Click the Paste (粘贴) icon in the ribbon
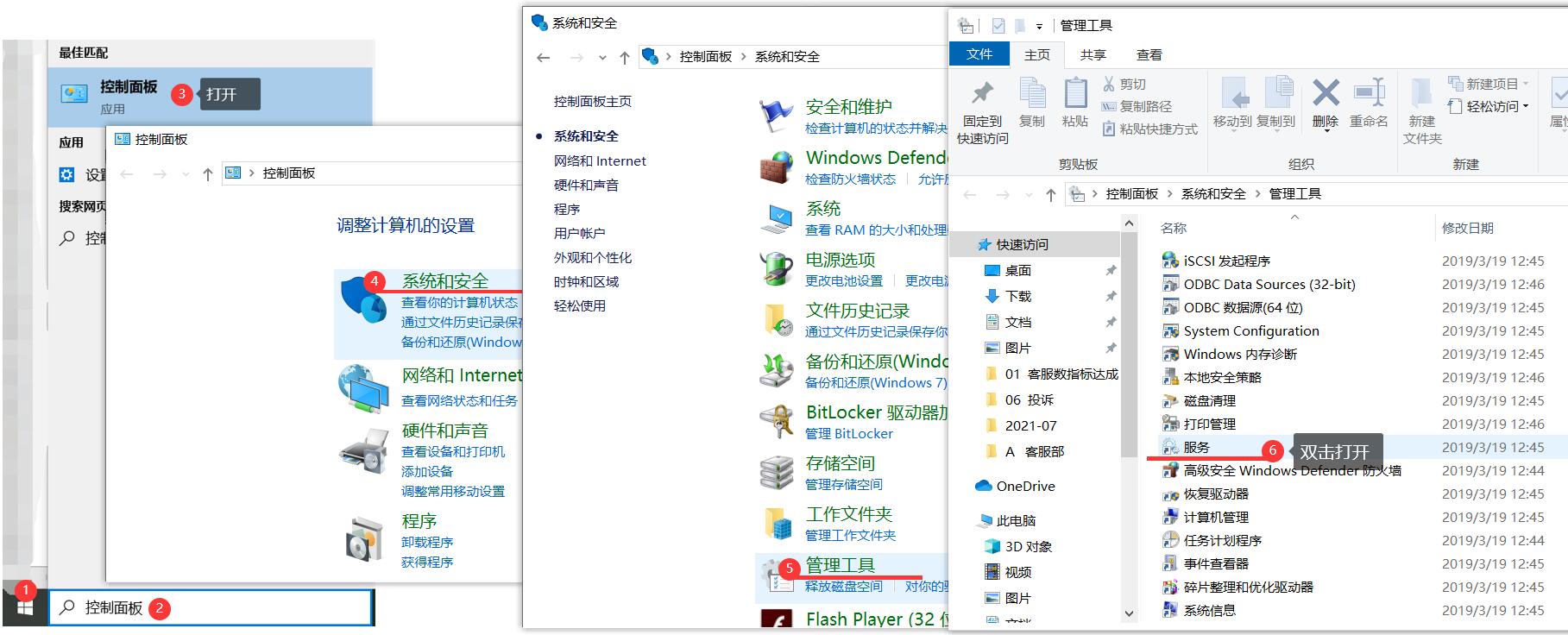Viewport: 1568px width, 635px height. [x=1074, y=93]
